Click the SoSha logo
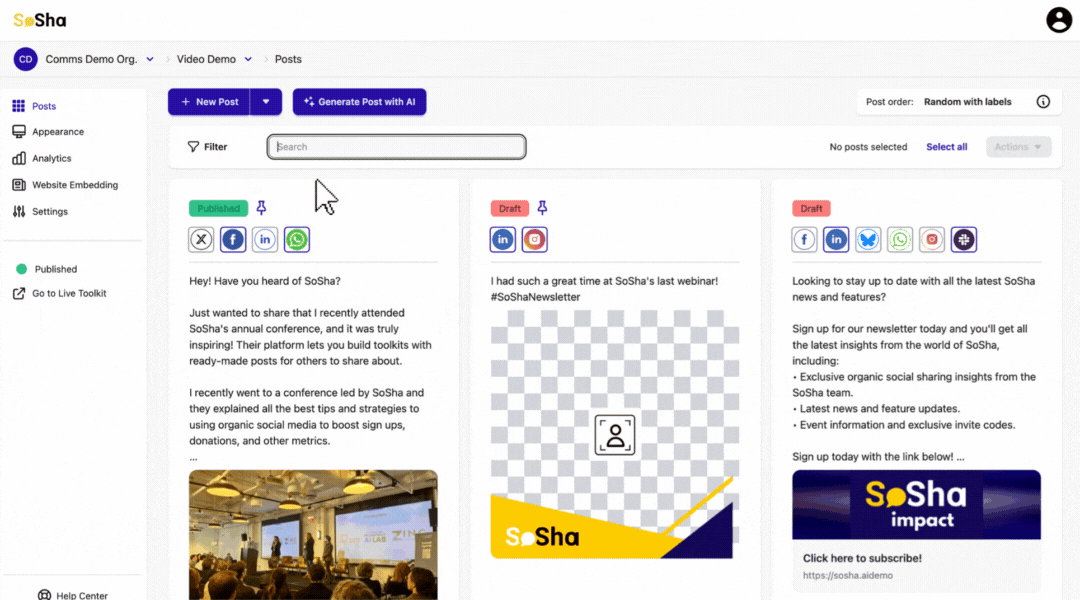Screen dimensions: 1080x600 40,21
